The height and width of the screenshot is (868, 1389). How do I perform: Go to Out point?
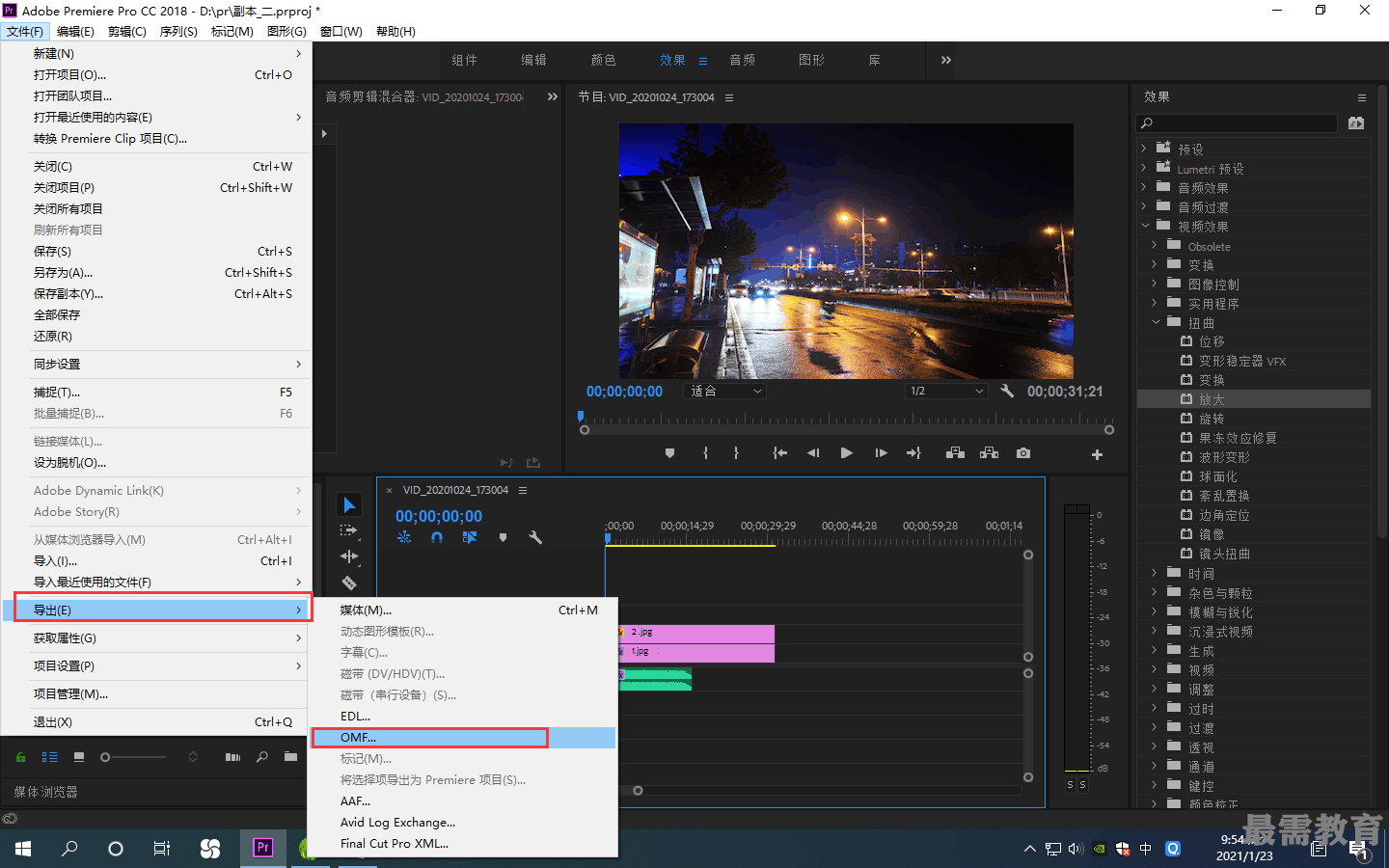point(913,453)
